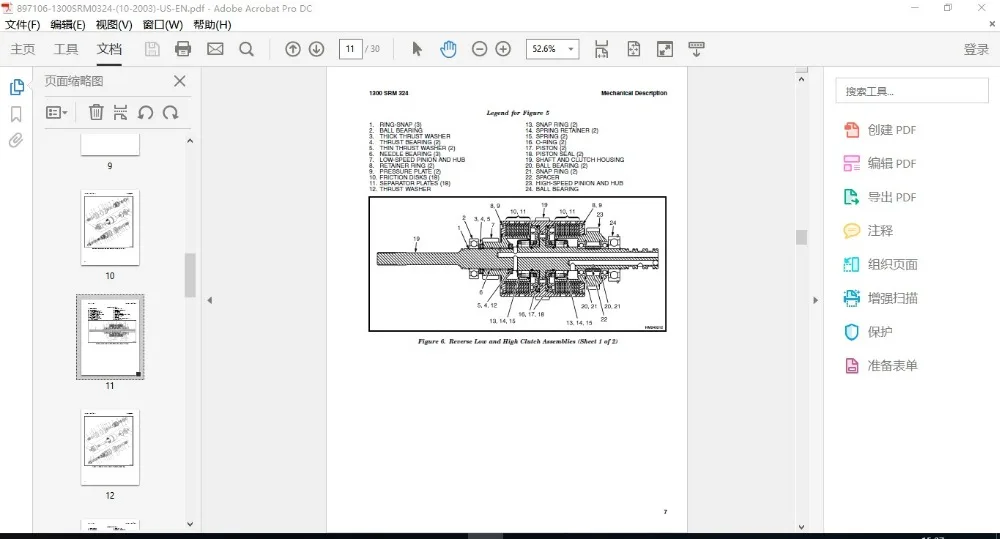Click thumbnails panel scroll up arrow
The height and width of the screenshot is (539, 1000).
tap(189, 141)
